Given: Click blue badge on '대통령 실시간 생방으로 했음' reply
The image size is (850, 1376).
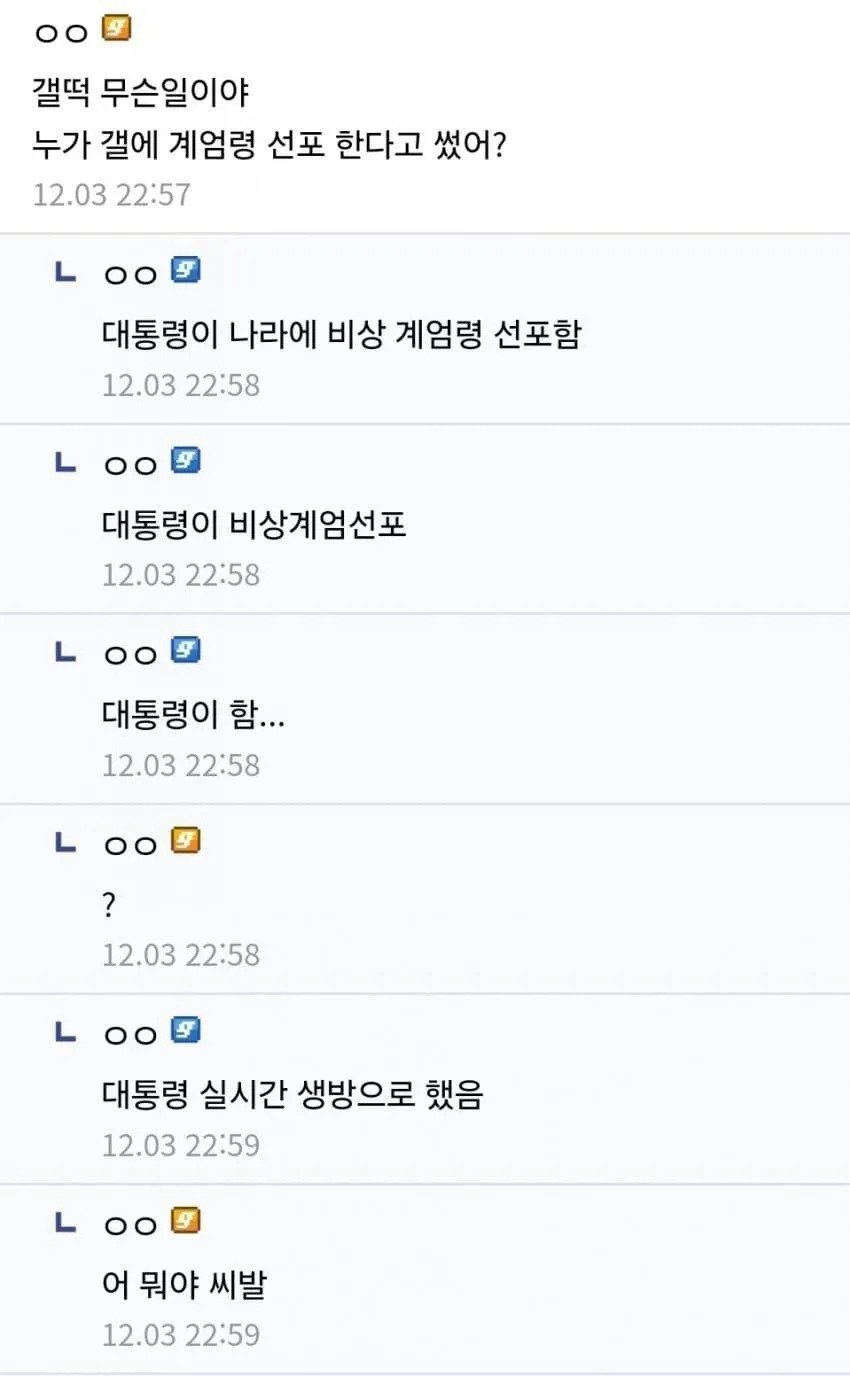Looking at the screenshot, I should pos(186,1030).
